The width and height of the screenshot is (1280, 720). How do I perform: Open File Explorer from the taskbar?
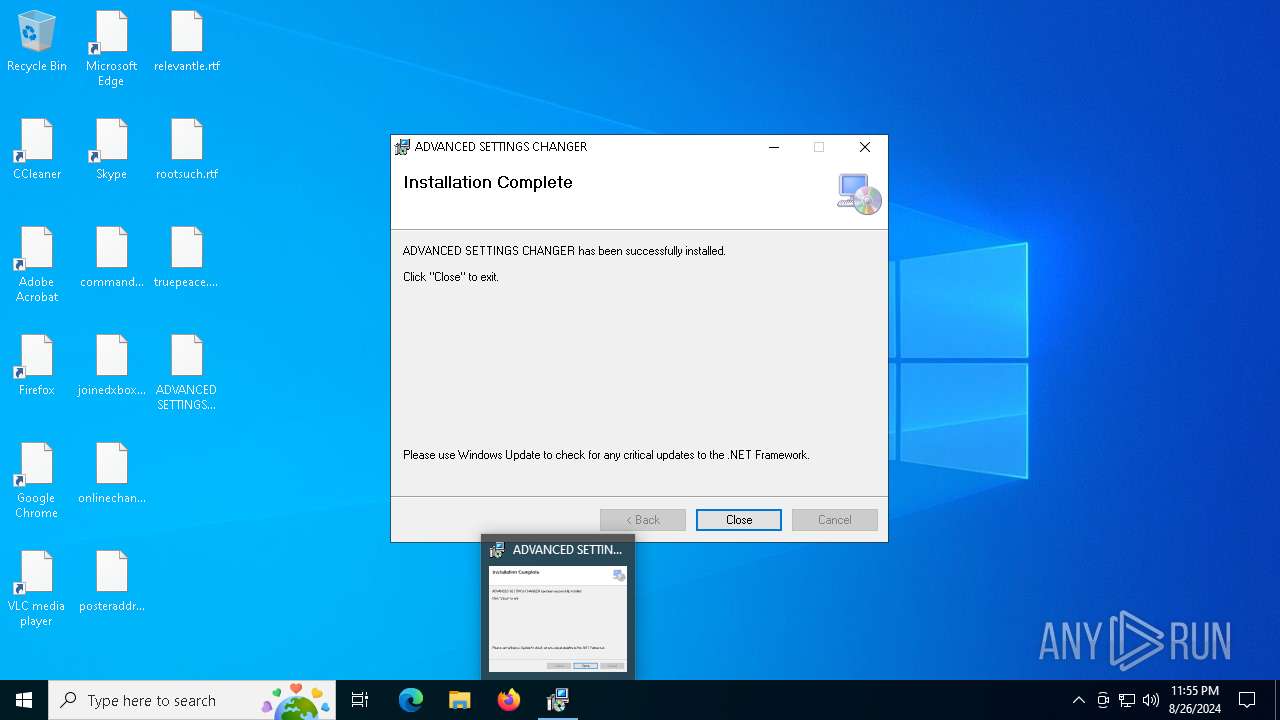point(459,700)
